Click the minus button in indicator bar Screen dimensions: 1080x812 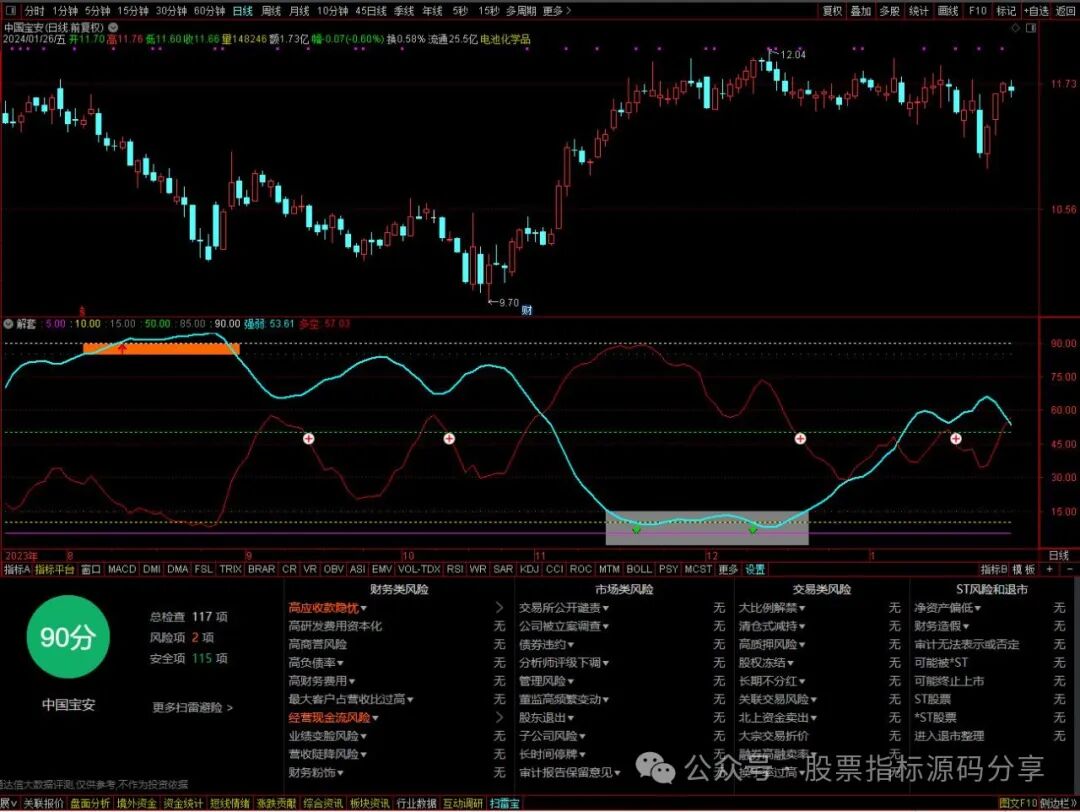pos(1070,569)
